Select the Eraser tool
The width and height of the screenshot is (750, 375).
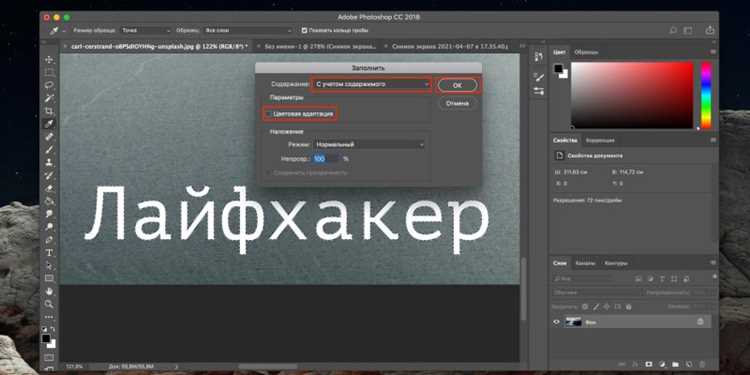click(x=49, y=188)
